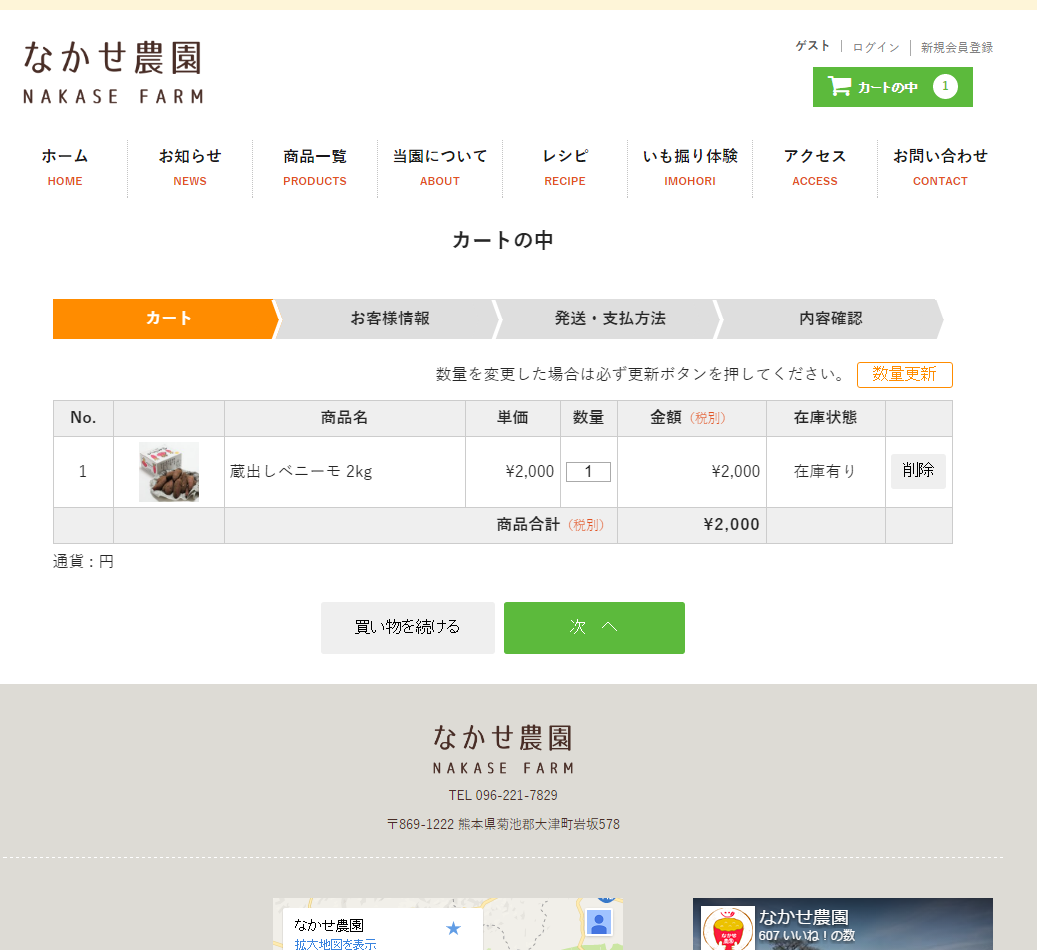Open アクセス ACCESS menu item

815,168
